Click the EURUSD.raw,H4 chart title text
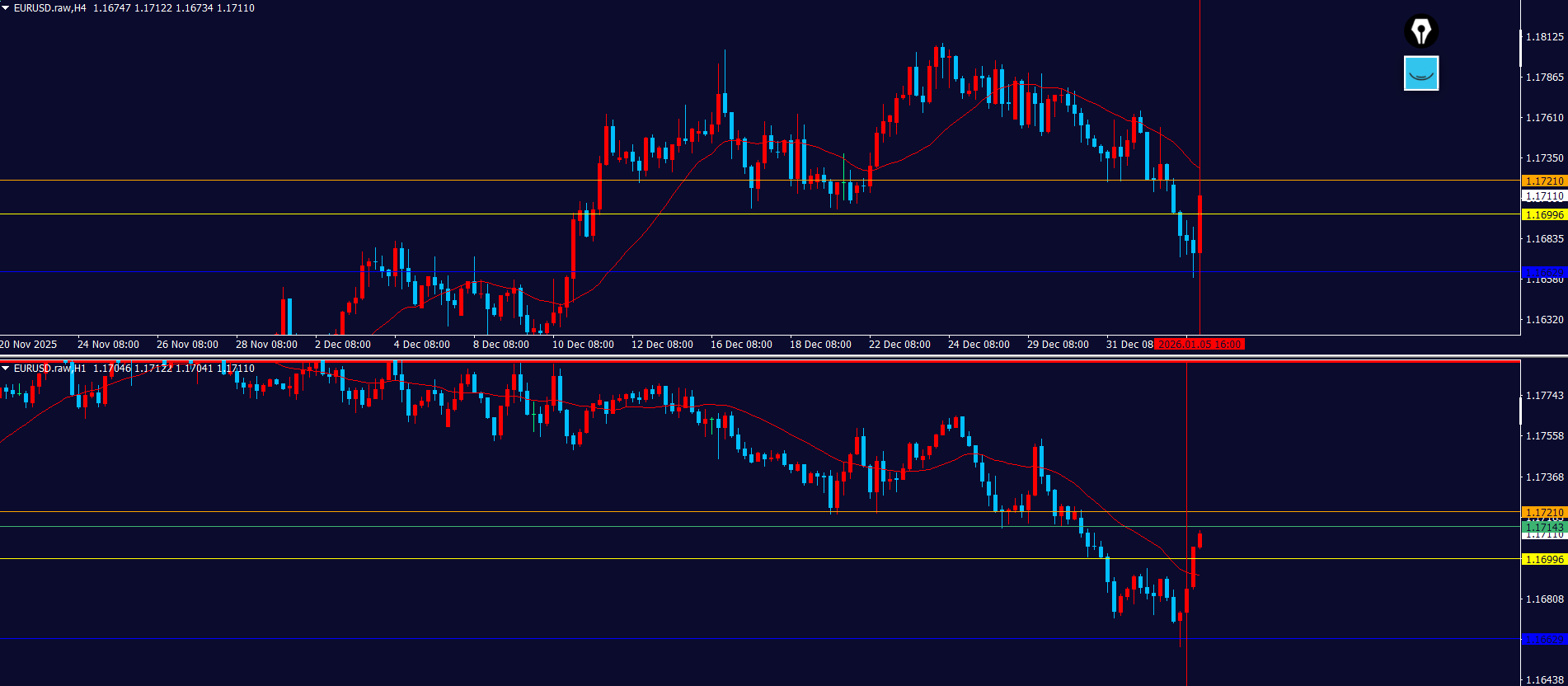This screenshot has width=1568, height=686. [x=49, y=8]
